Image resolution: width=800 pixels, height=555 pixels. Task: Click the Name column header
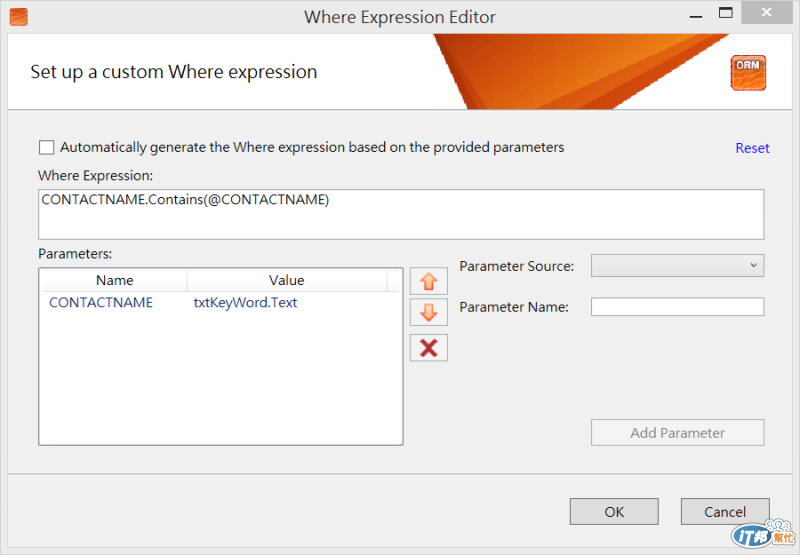coord(114,280)
